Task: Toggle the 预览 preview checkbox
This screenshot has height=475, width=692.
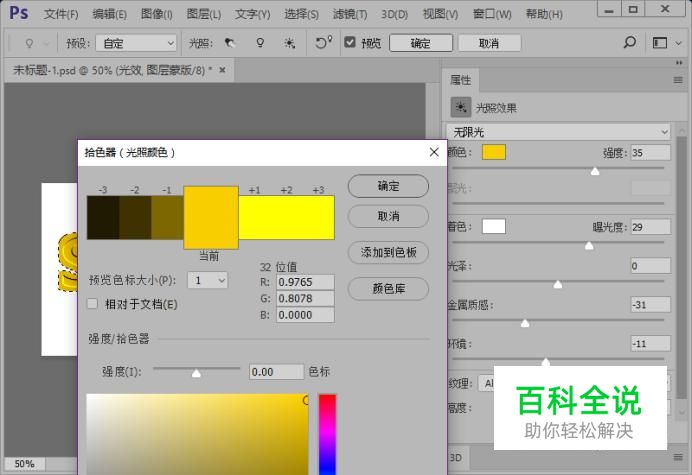Action: 350,42
